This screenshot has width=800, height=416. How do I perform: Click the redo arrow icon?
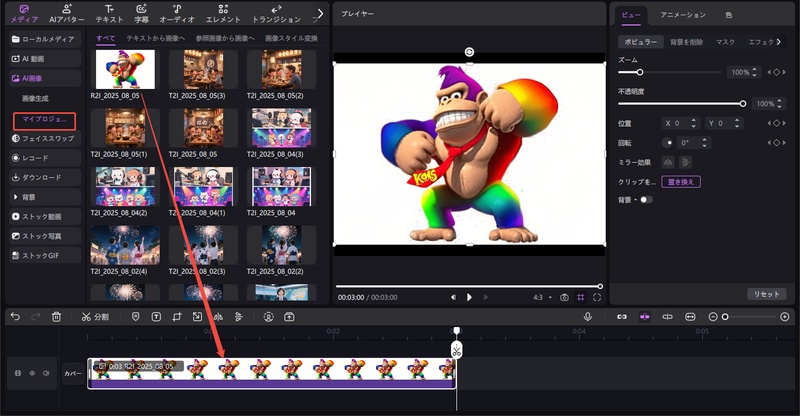(x=35, y=317)
